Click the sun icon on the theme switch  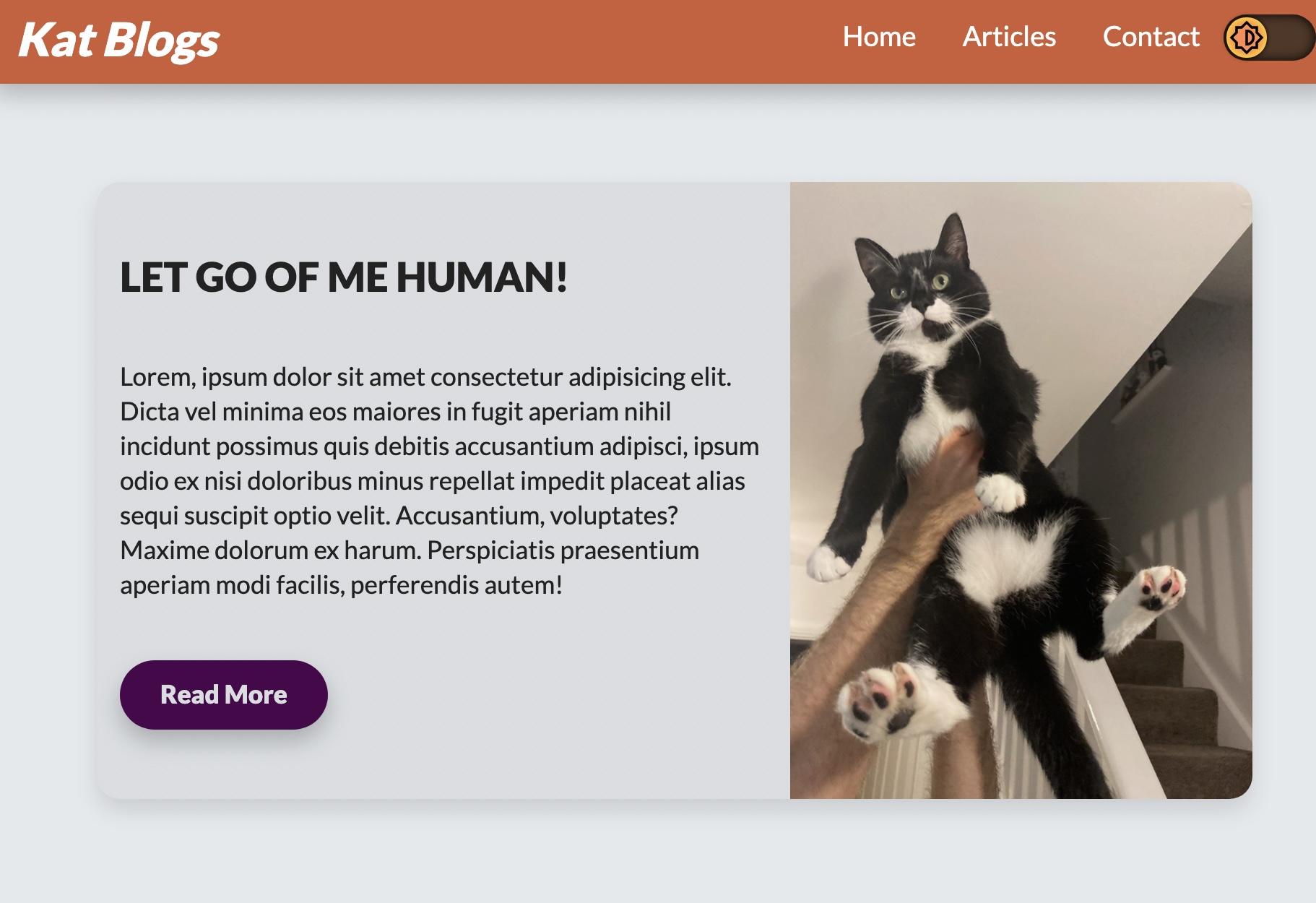[1246, 38]
